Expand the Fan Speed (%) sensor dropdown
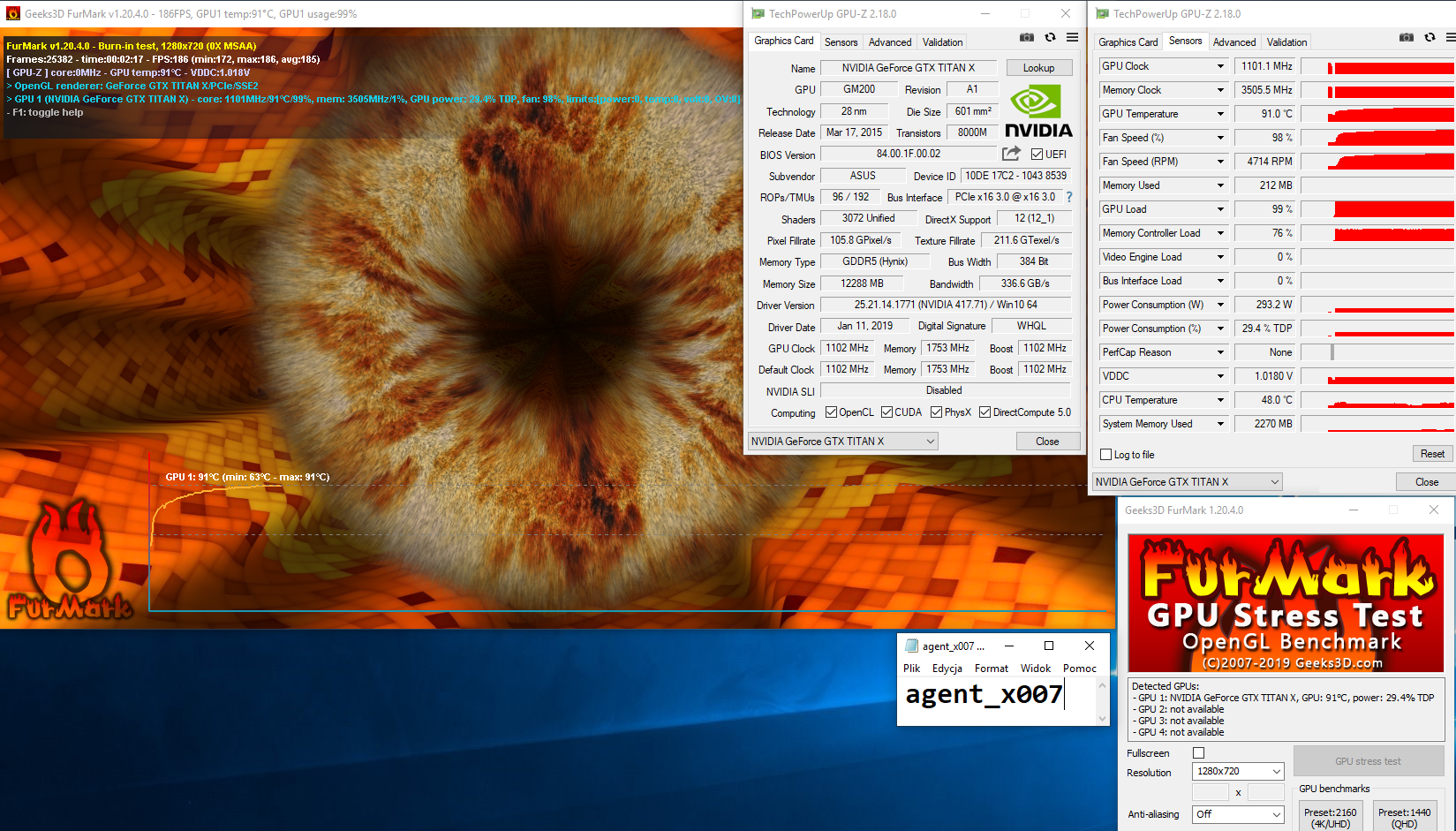 point(1220,138)
